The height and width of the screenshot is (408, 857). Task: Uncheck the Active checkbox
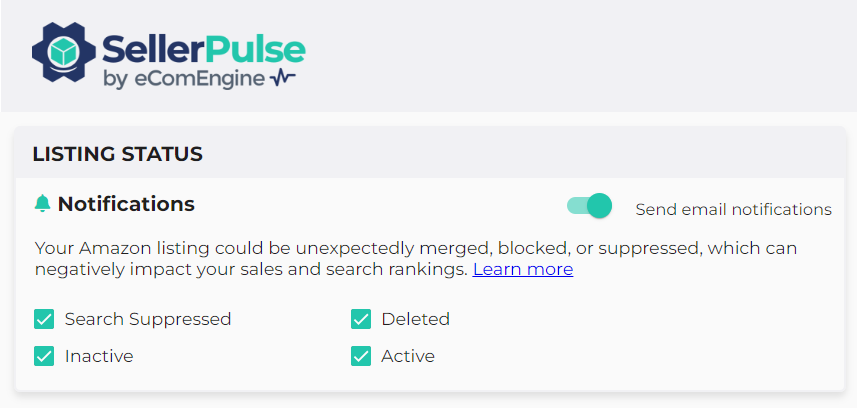361,356
